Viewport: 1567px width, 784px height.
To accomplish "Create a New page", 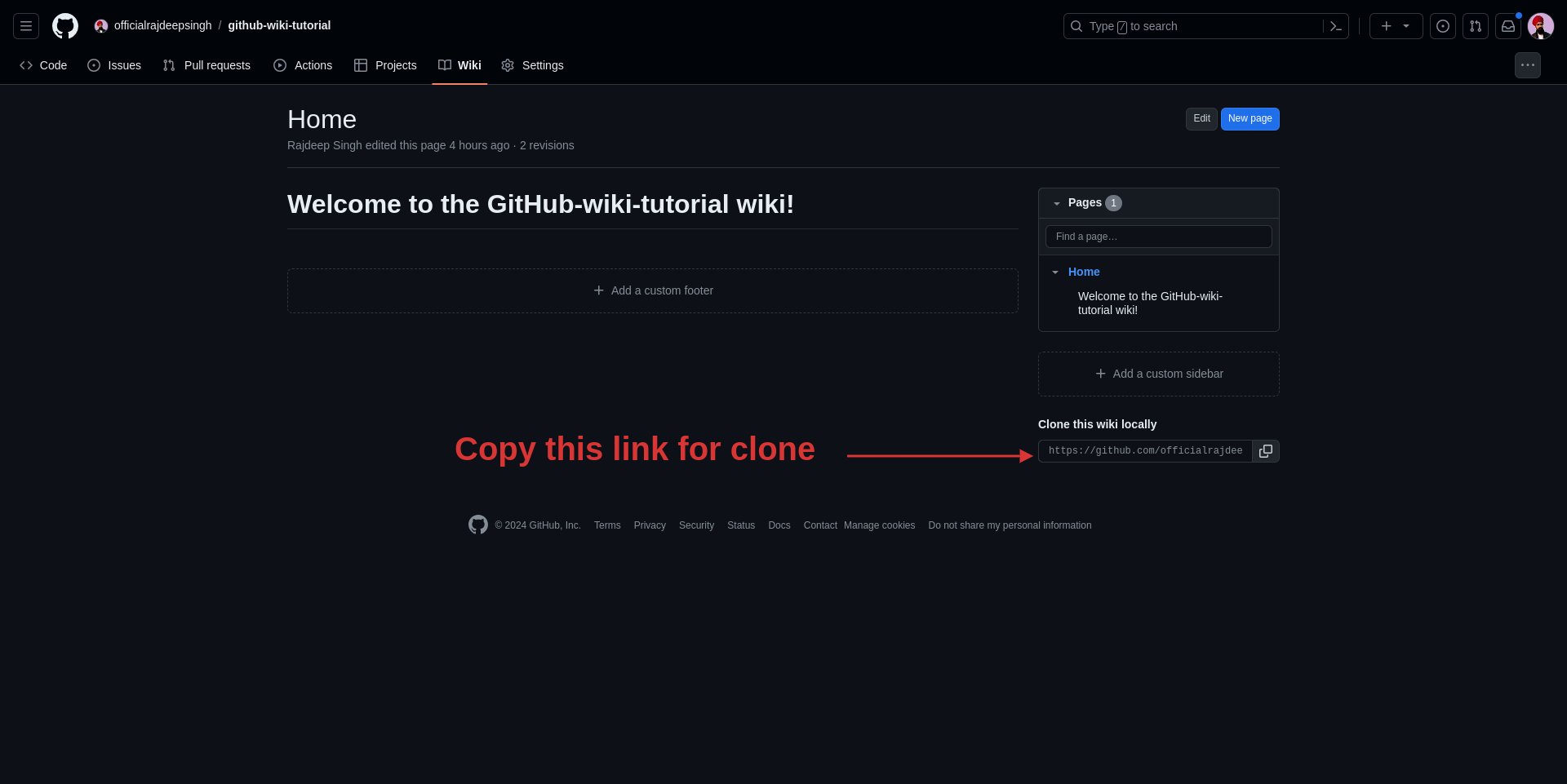I will (1250, 119).
